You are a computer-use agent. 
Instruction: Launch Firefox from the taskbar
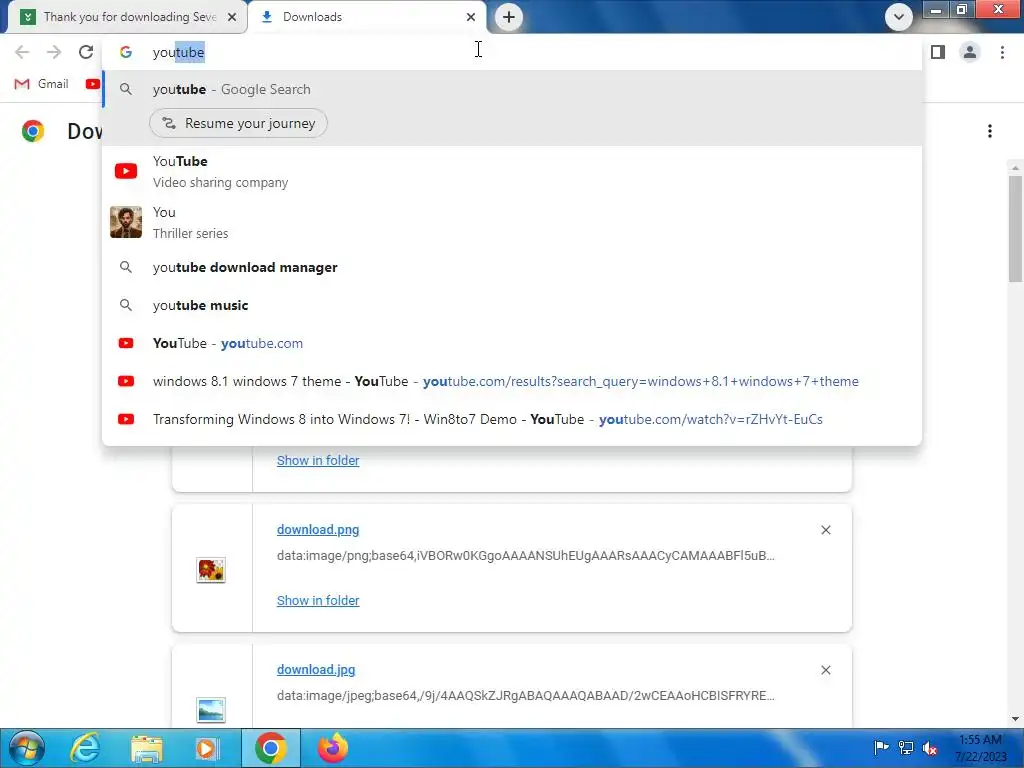pos(332,748)
